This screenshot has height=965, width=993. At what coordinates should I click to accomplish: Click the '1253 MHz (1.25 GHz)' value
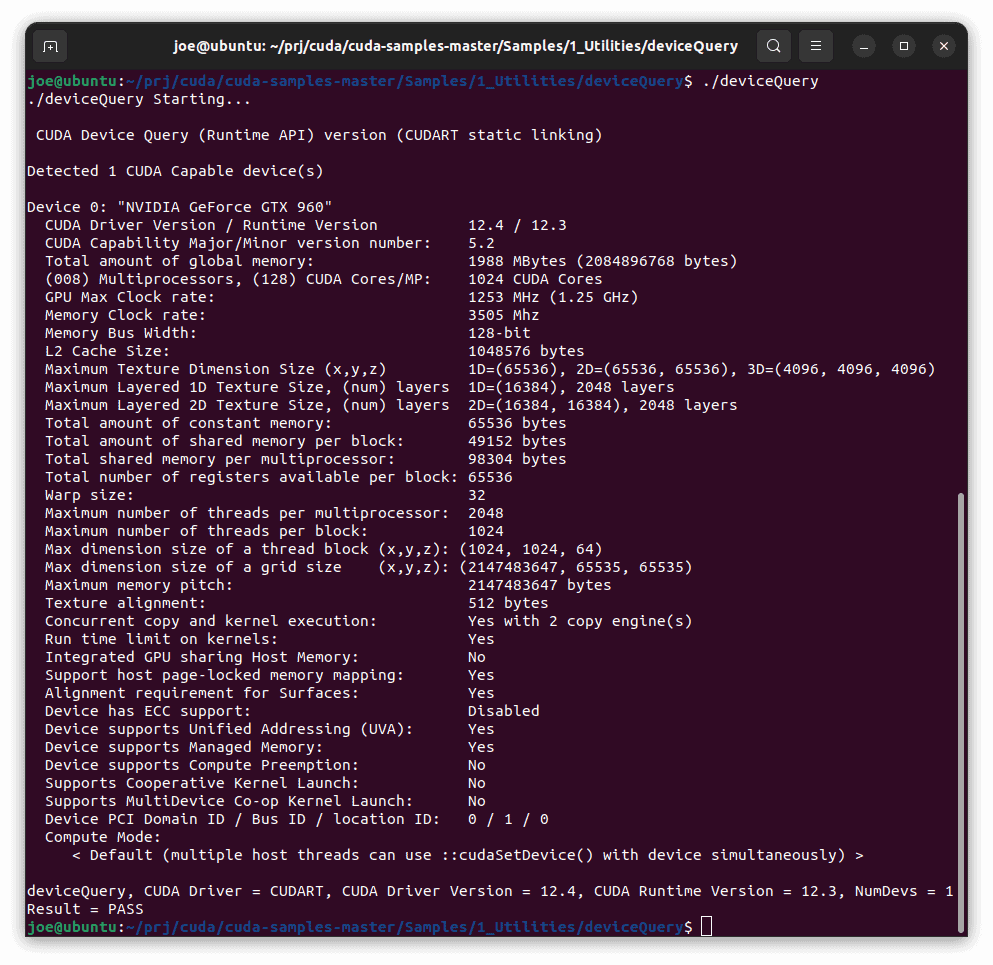click(553, 297)
